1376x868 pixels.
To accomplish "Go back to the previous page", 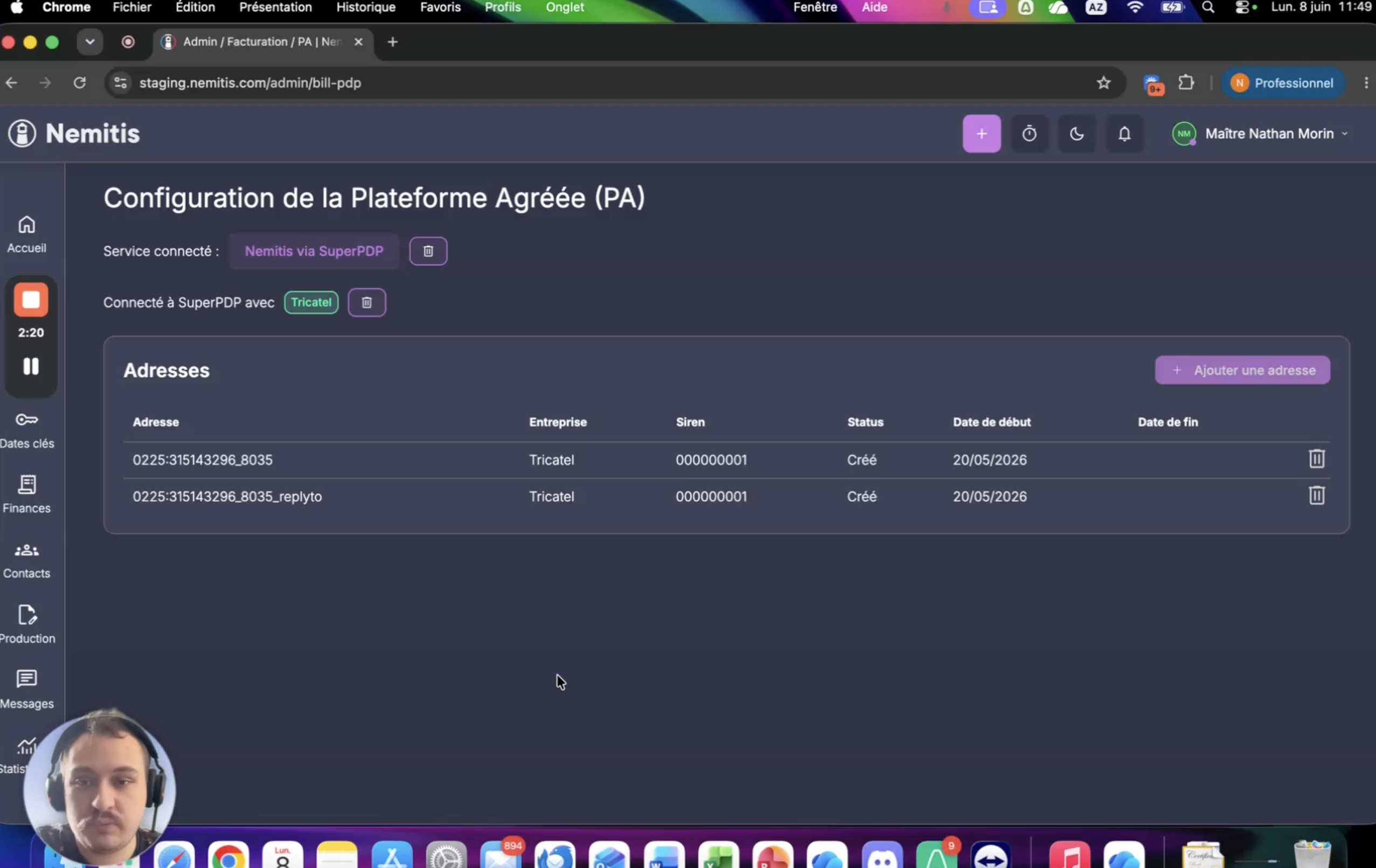I will tap(11, 83).
